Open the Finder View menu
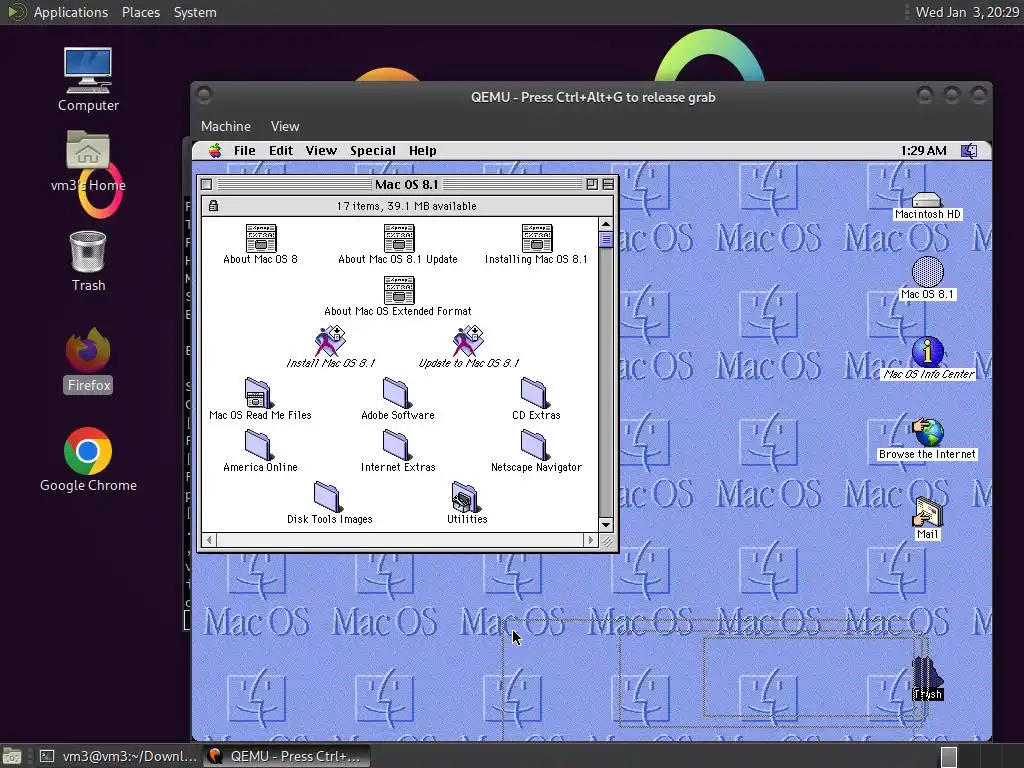This screenshot has width=1024, height=768. pyautogui.click(x=321, y=151)
